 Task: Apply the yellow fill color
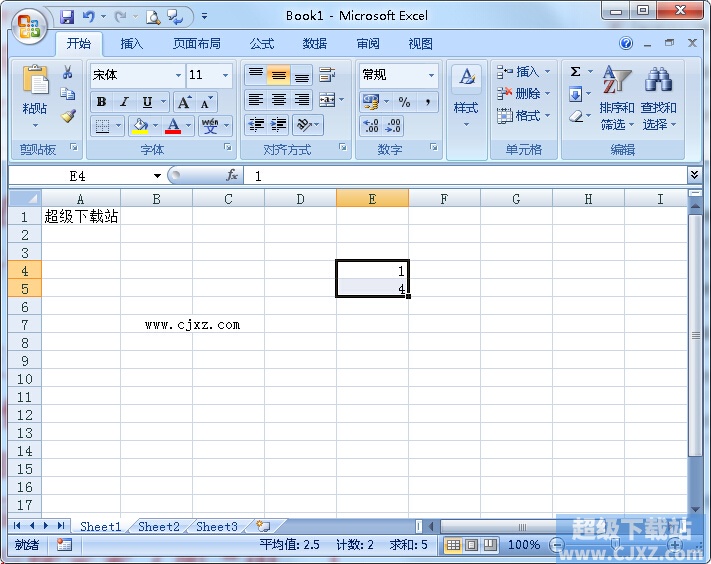point(140,126)
